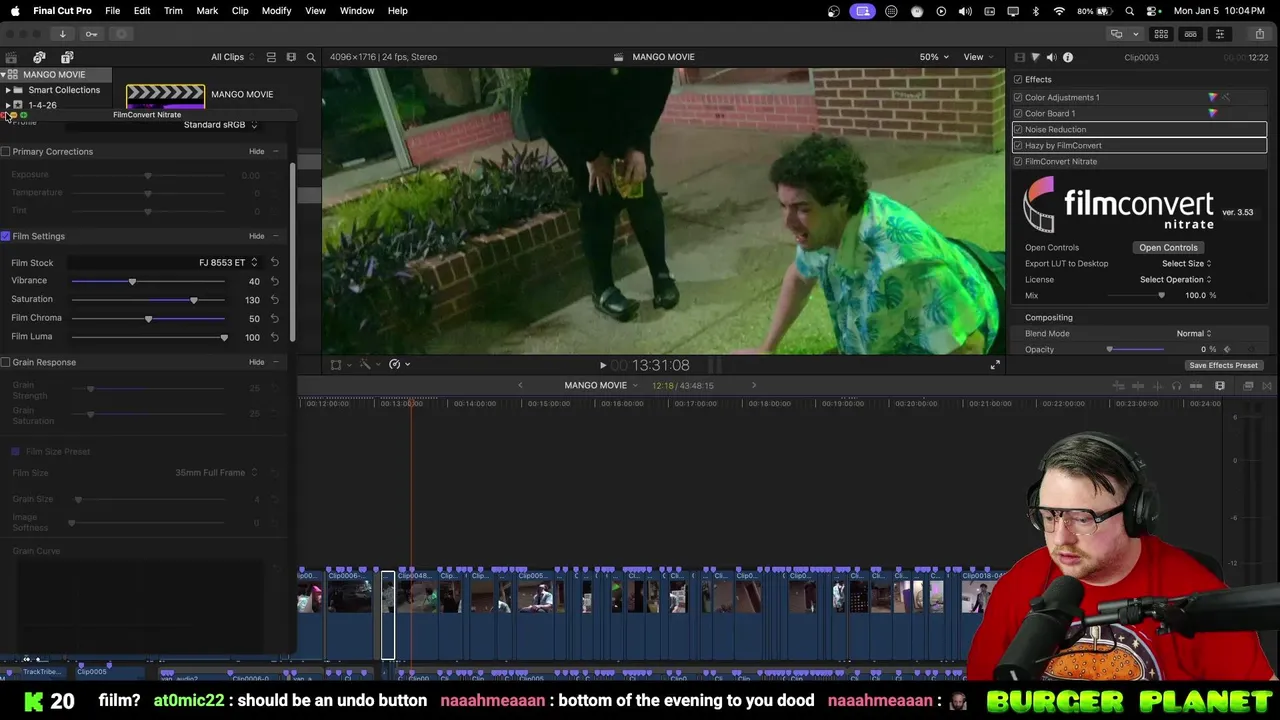The image size is (1280, 720).
Task: Click the import media arrow button
Action: [62, 34]
